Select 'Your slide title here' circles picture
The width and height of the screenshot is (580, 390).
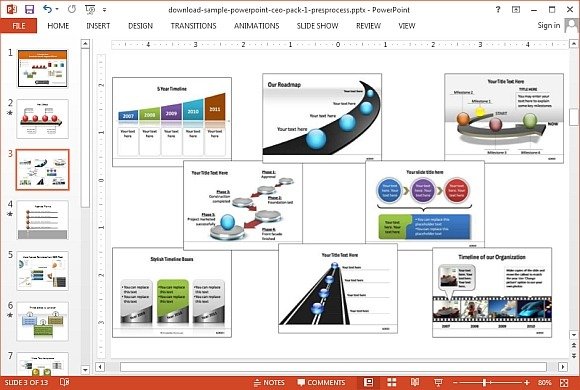tap(425, 205)
